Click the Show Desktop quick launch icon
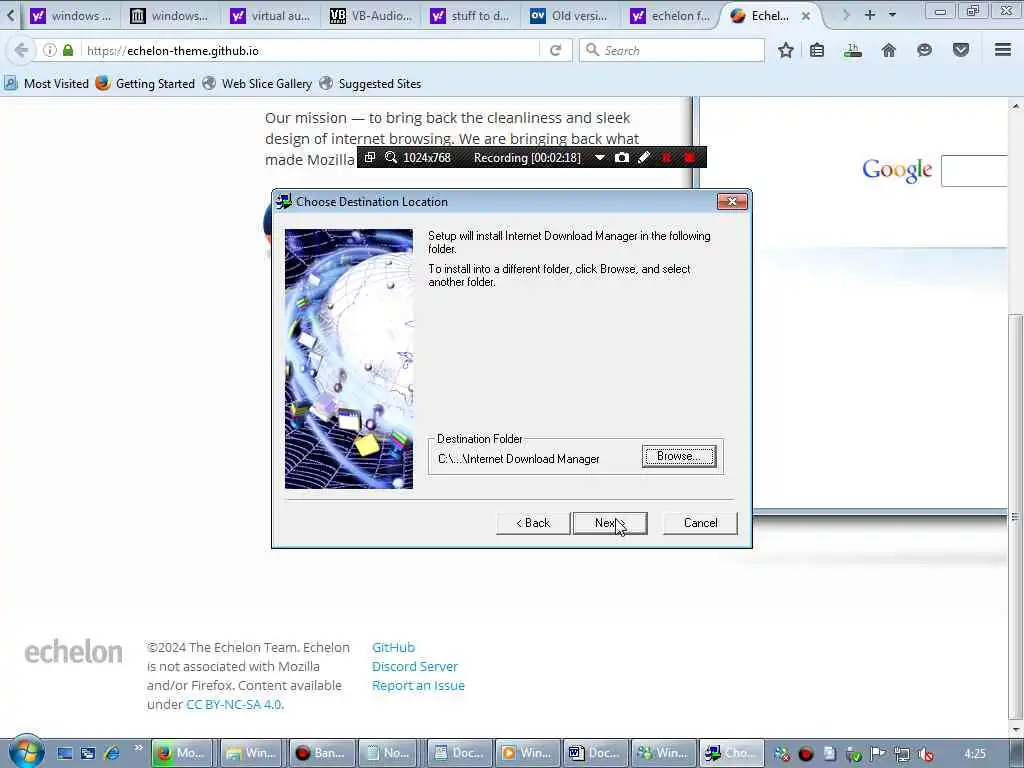1024x768 pixels. (x=65, y=753)
